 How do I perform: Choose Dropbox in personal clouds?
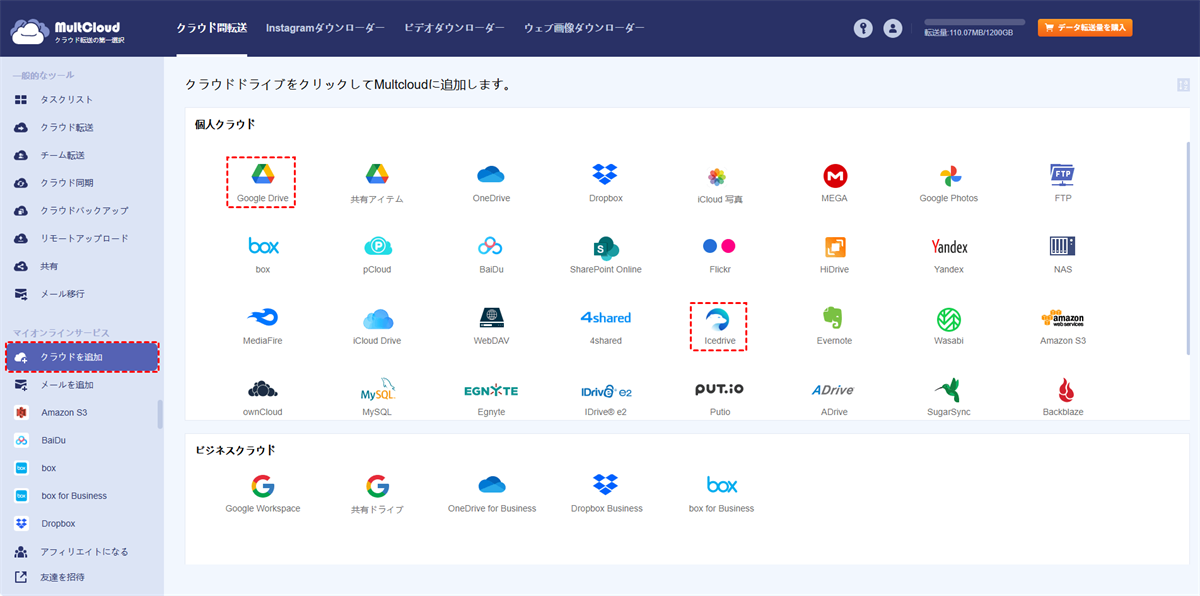point(605,183)
